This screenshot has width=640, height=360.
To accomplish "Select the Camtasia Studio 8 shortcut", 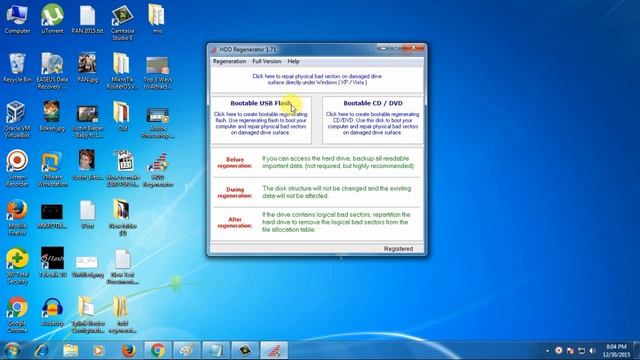I will pyautogui.click(x=122, y=22).
